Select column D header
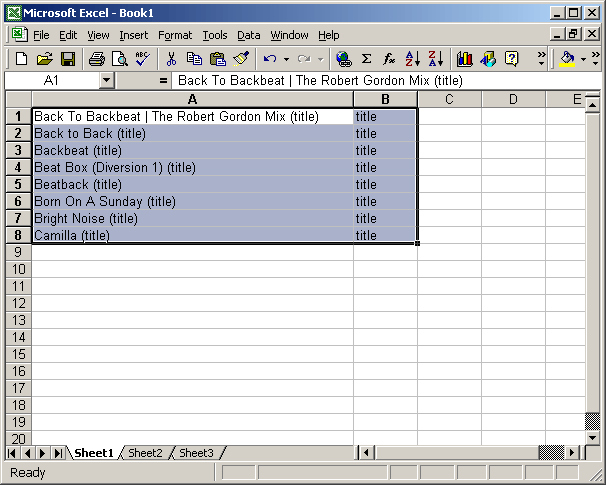Screen dimensions: 606x485 pyautogui.click(x=513, y=99)
